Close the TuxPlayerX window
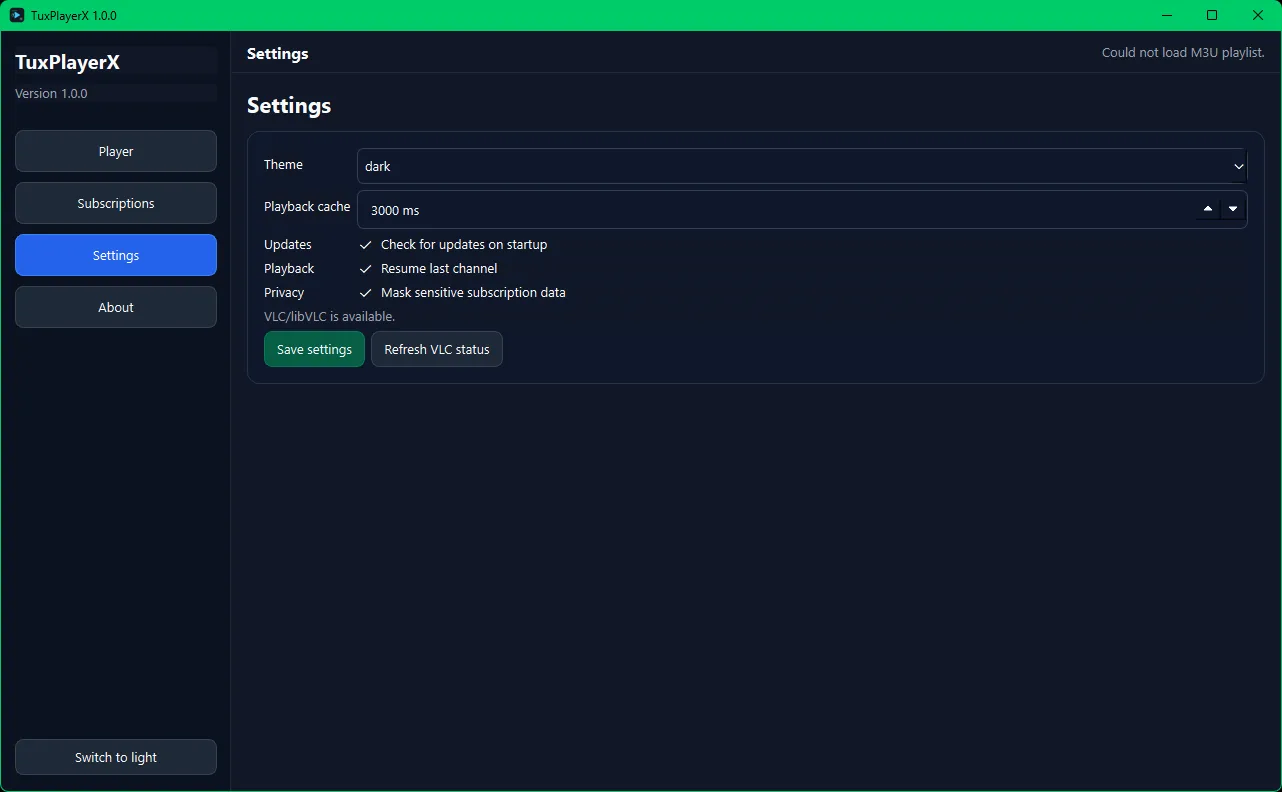This screenshot has width=1282, height=792. (1258, 15)
